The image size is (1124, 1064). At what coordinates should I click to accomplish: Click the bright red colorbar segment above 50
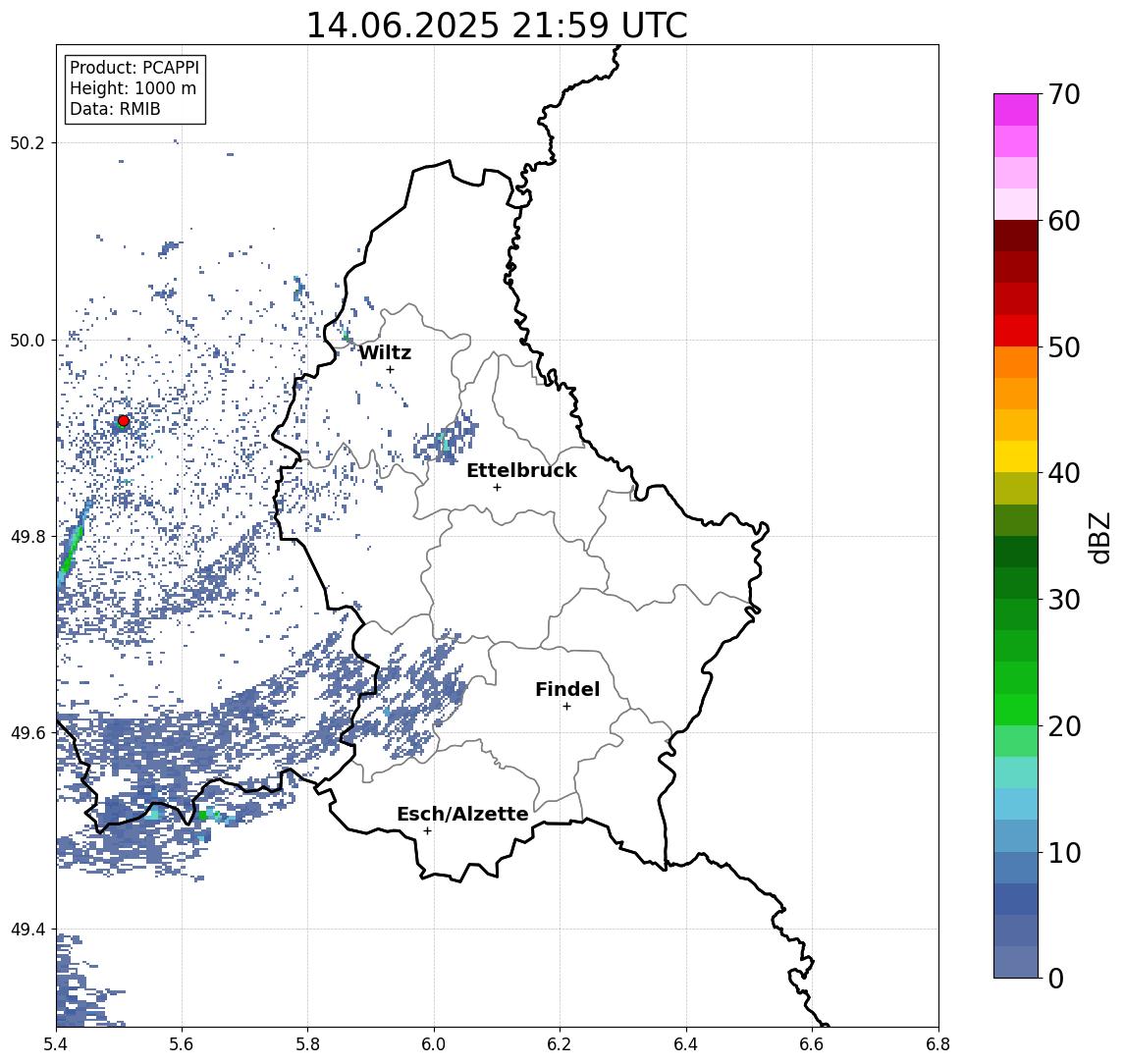coord(1016,331)
